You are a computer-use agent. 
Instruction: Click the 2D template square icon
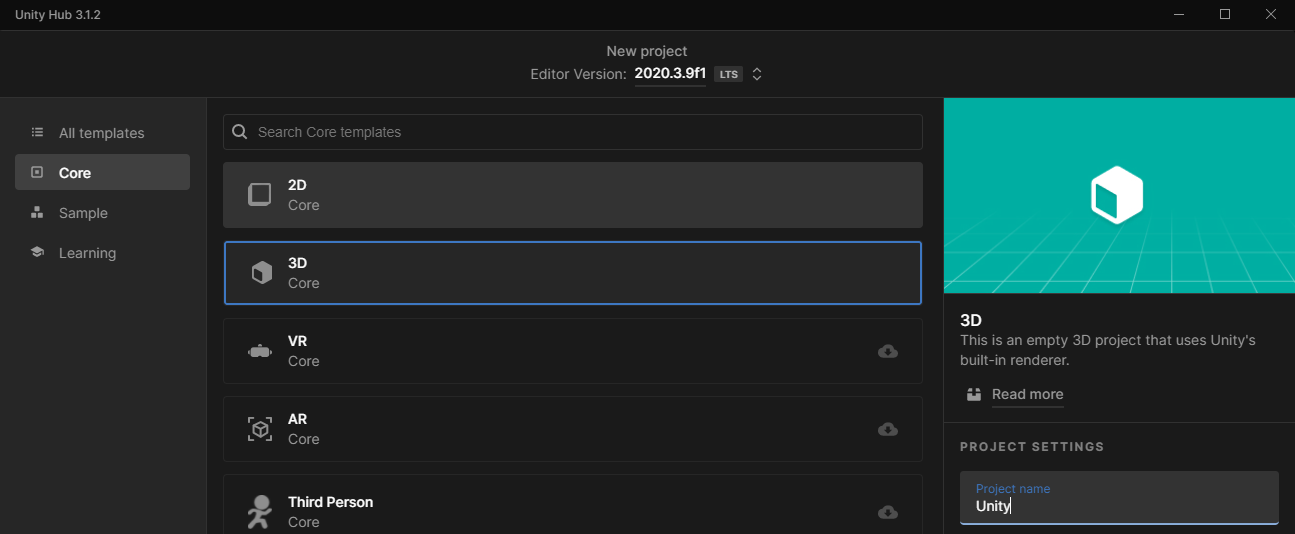260,194
